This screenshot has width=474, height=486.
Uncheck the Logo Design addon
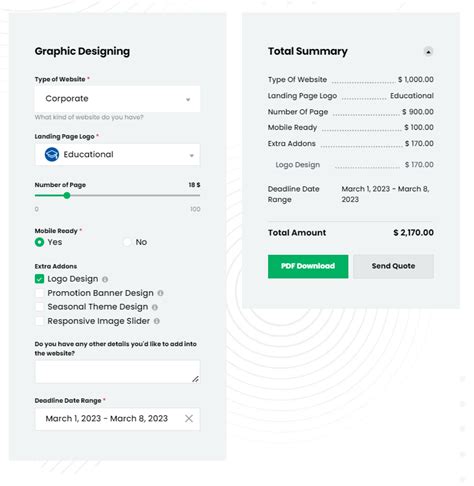pyautogui.click(x=39, y=279)
